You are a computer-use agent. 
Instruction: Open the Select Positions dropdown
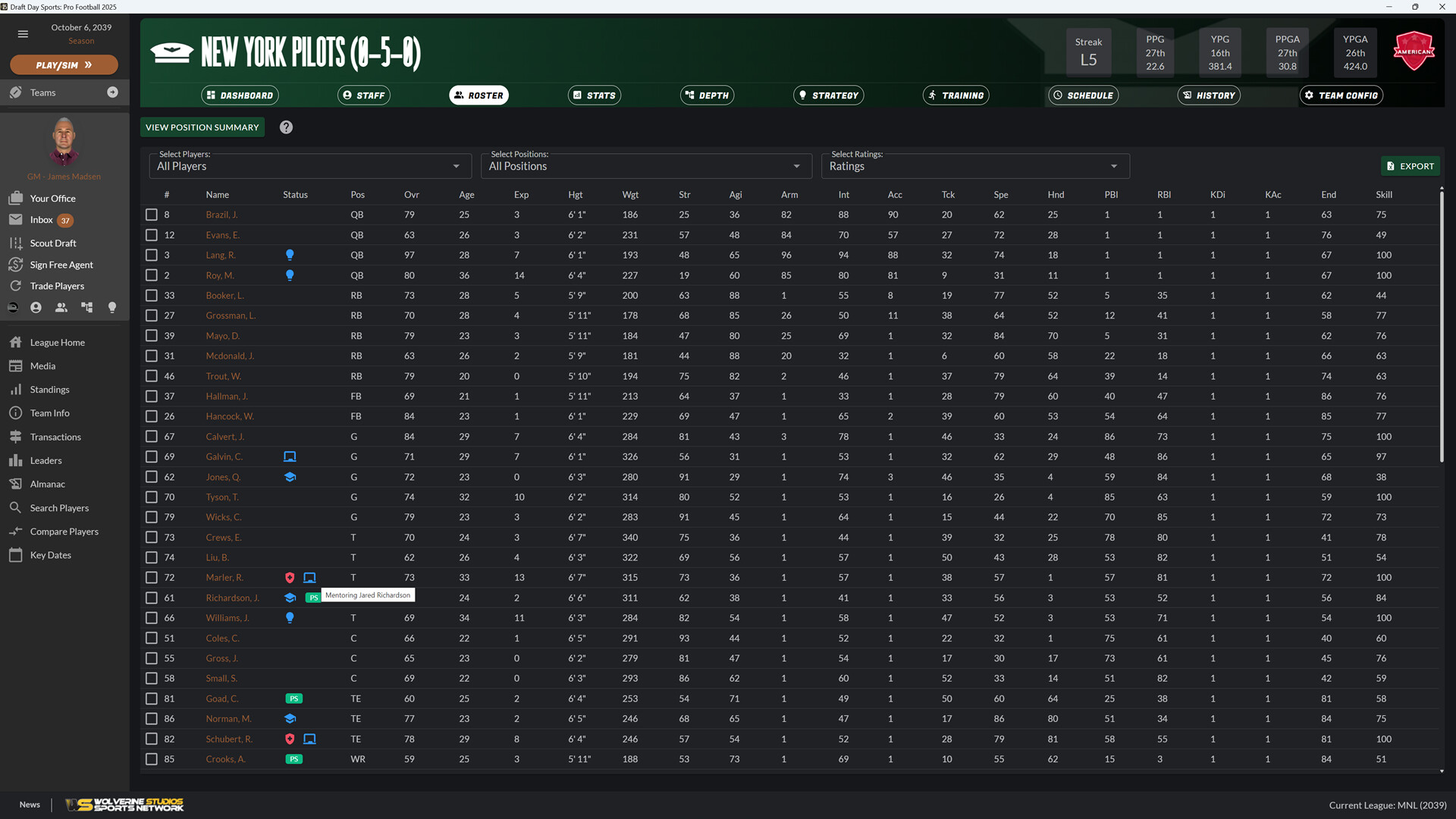(645, 166)
